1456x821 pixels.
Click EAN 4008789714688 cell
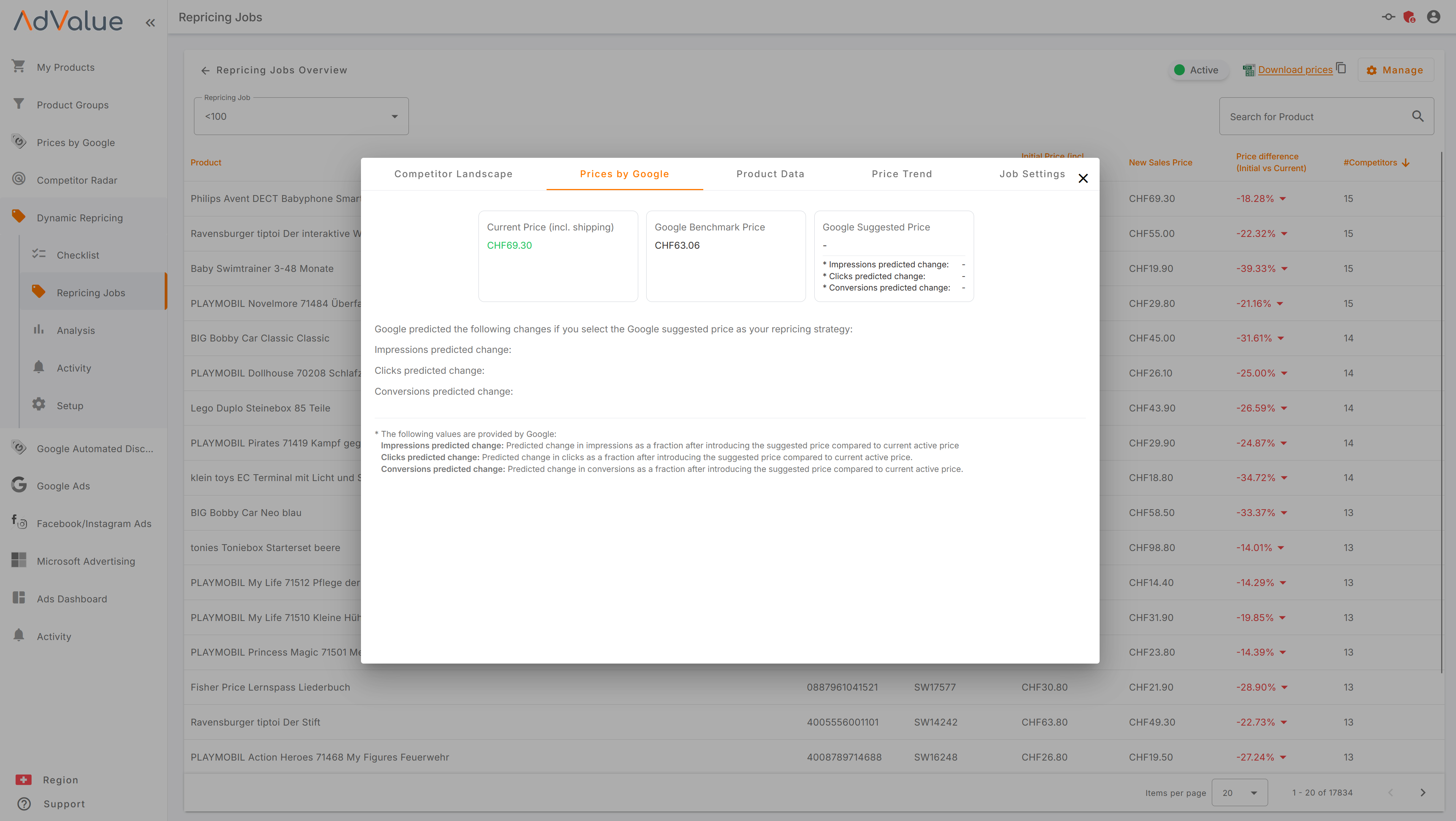[x=844, y=757]
